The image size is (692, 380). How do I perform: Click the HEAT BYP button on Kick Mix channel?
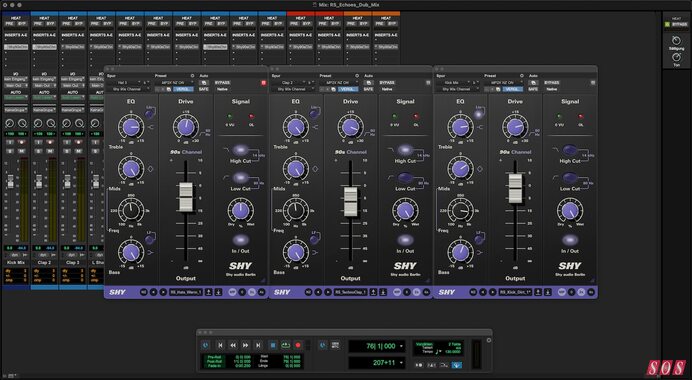pos(22,23)
